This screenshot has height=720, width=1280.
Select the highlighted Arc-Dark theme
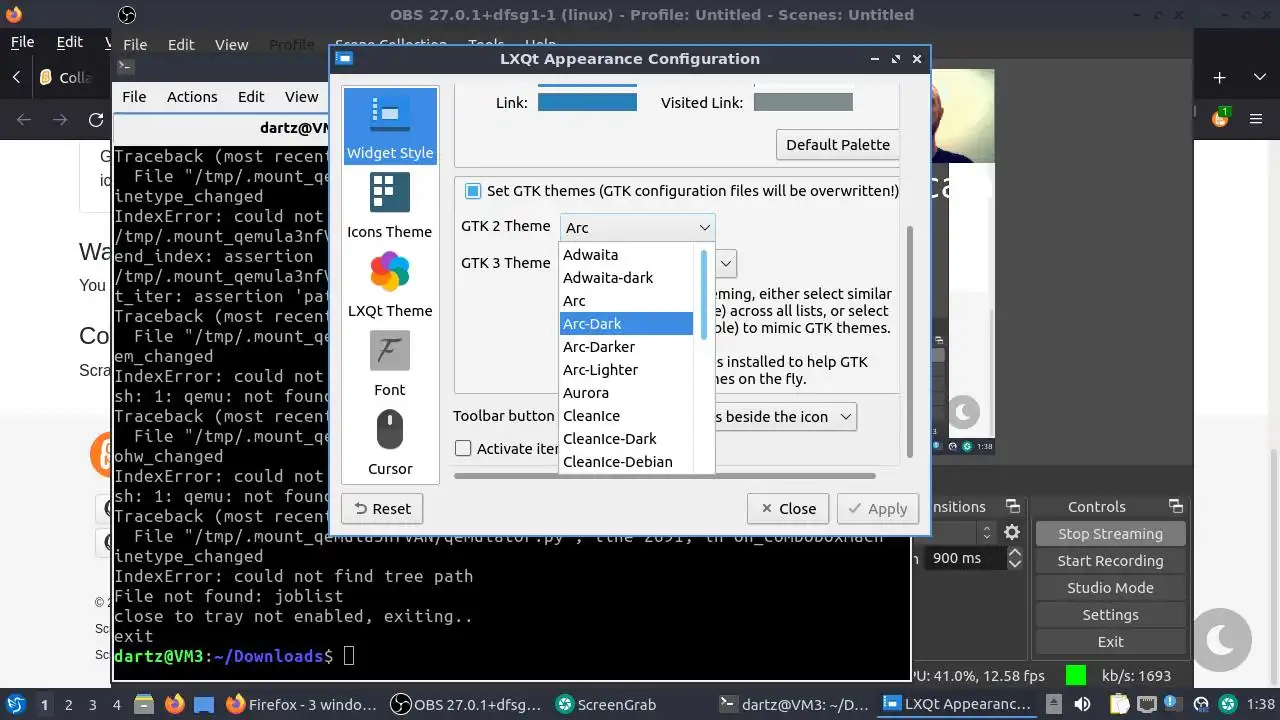(626, 324)
